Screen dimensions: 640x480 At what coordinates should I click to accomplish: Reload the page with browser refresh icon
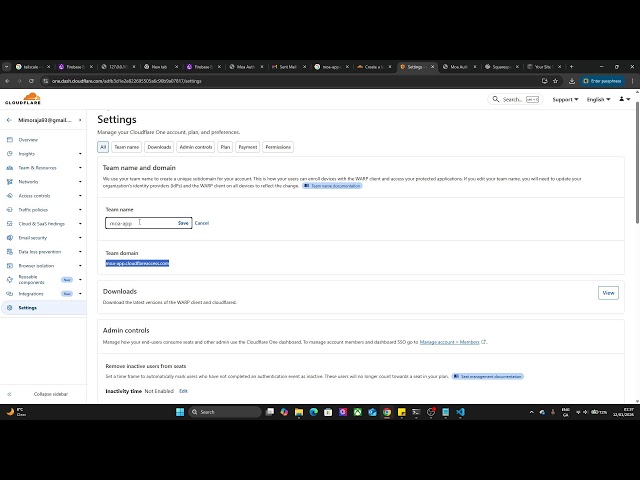coord(31,81)
